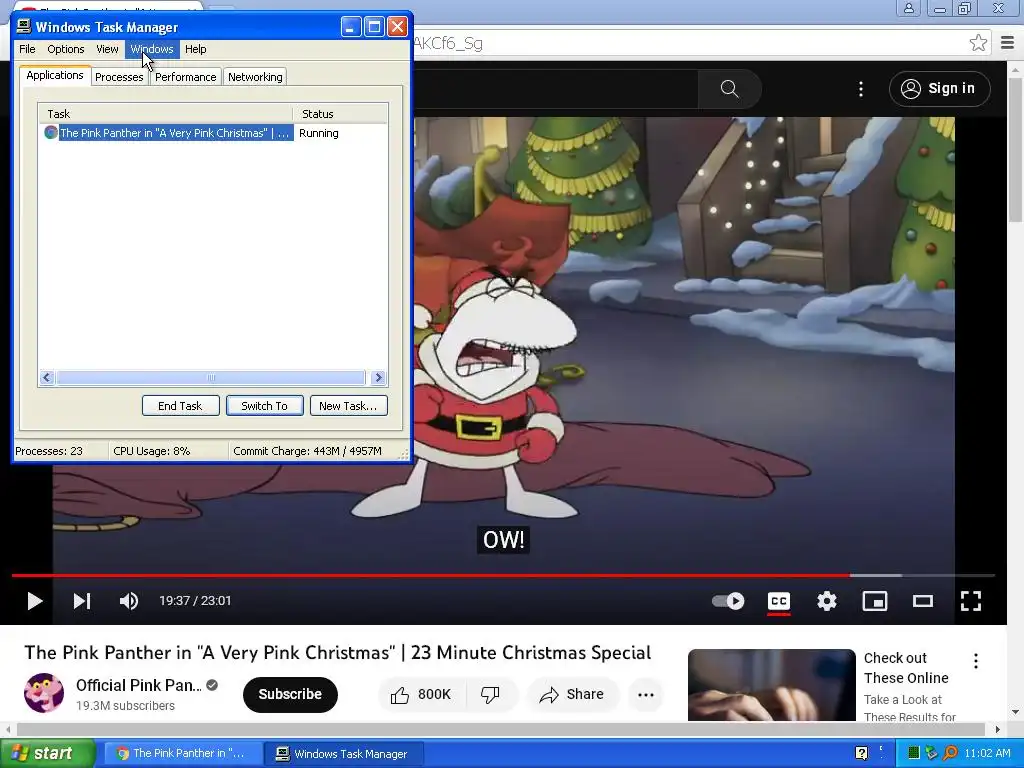
Task: Click the Sign in button
Action: pos(939,89)
